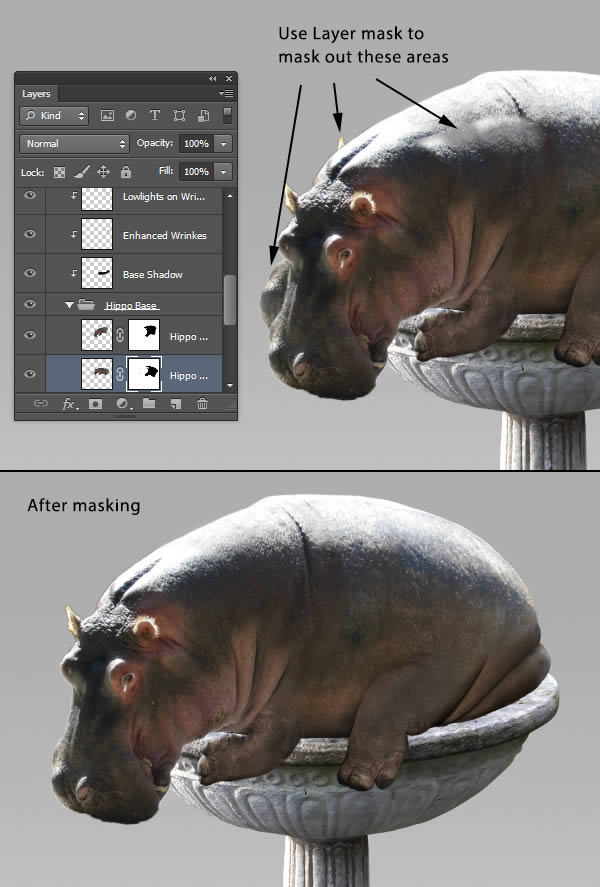Click the Opacity: label

[x=155, y=143]
